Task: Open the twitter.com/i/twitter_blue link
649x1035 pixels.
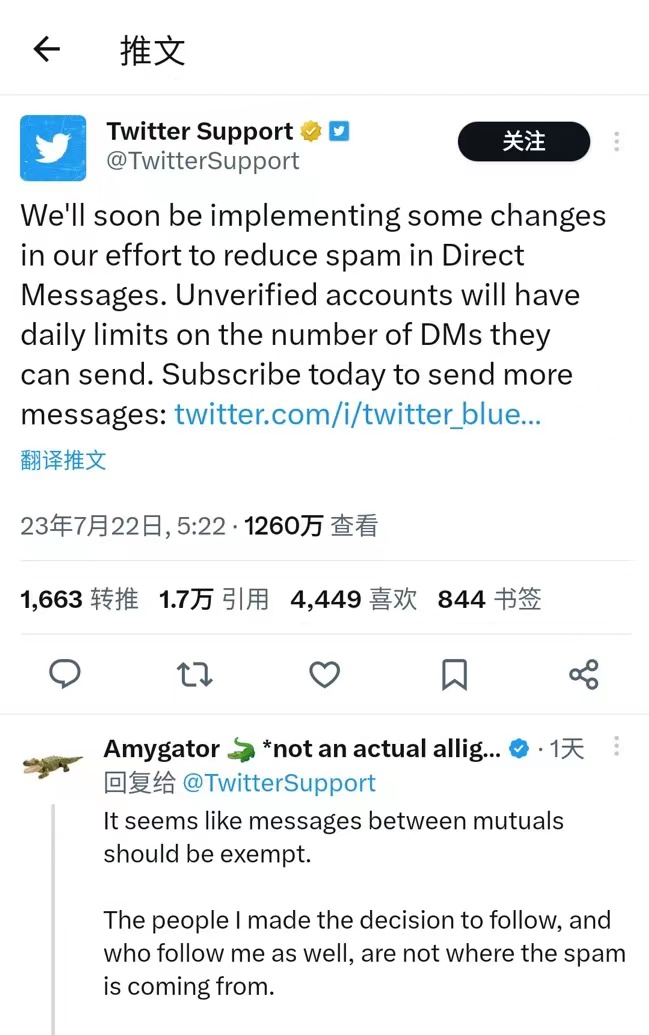Action: click(x=357, y=415)
